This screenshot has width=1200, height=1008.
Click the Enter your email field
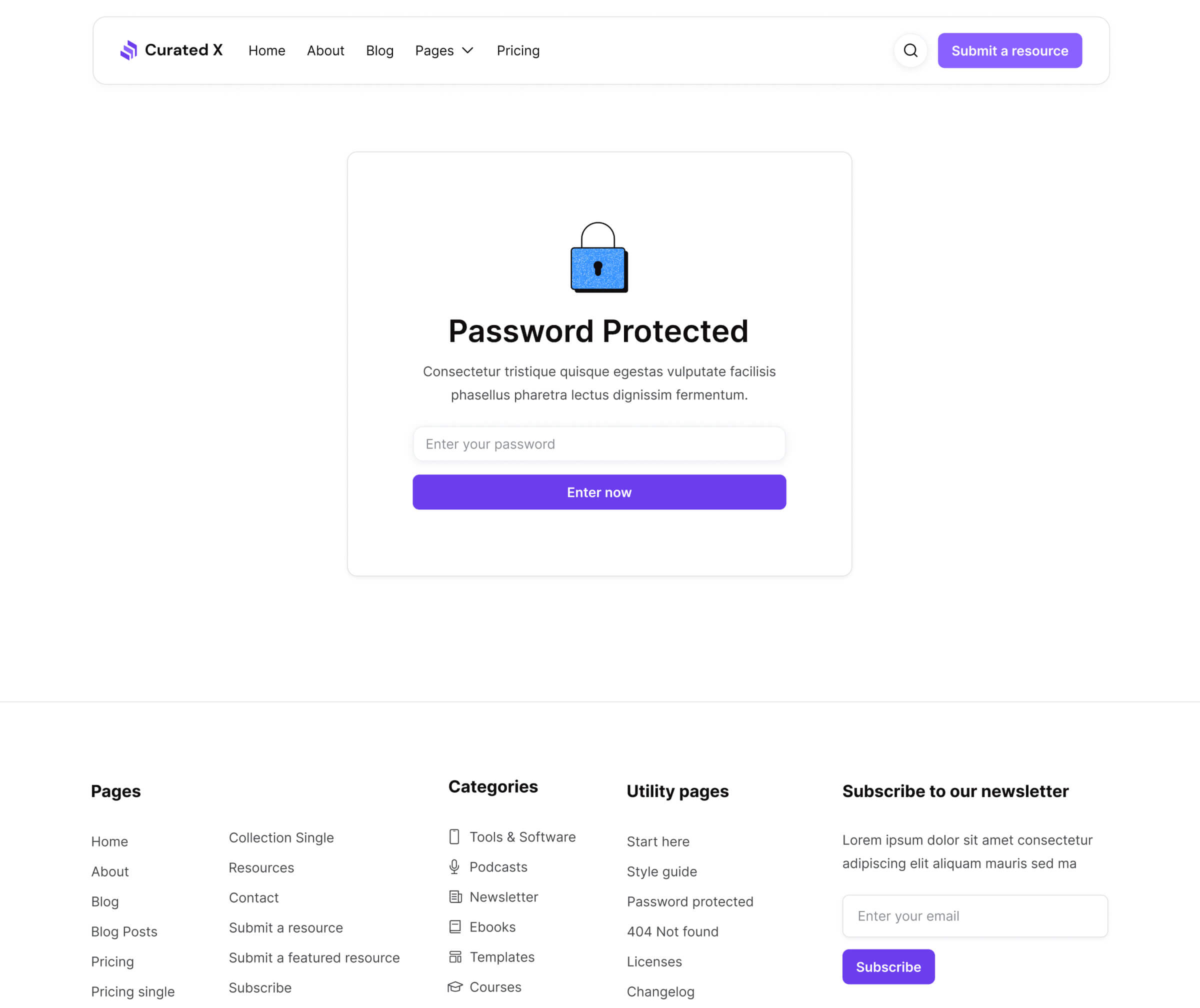pos(974,915)
